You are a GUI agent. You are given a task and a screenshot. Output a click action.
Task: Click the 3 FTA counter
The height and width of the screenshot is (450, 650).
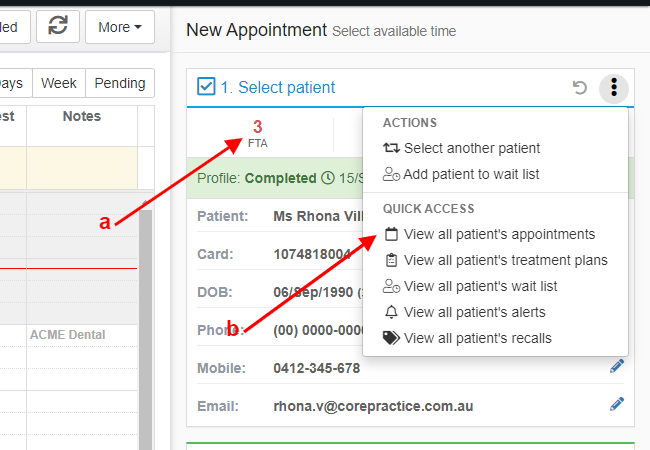(x=257, y=133)
